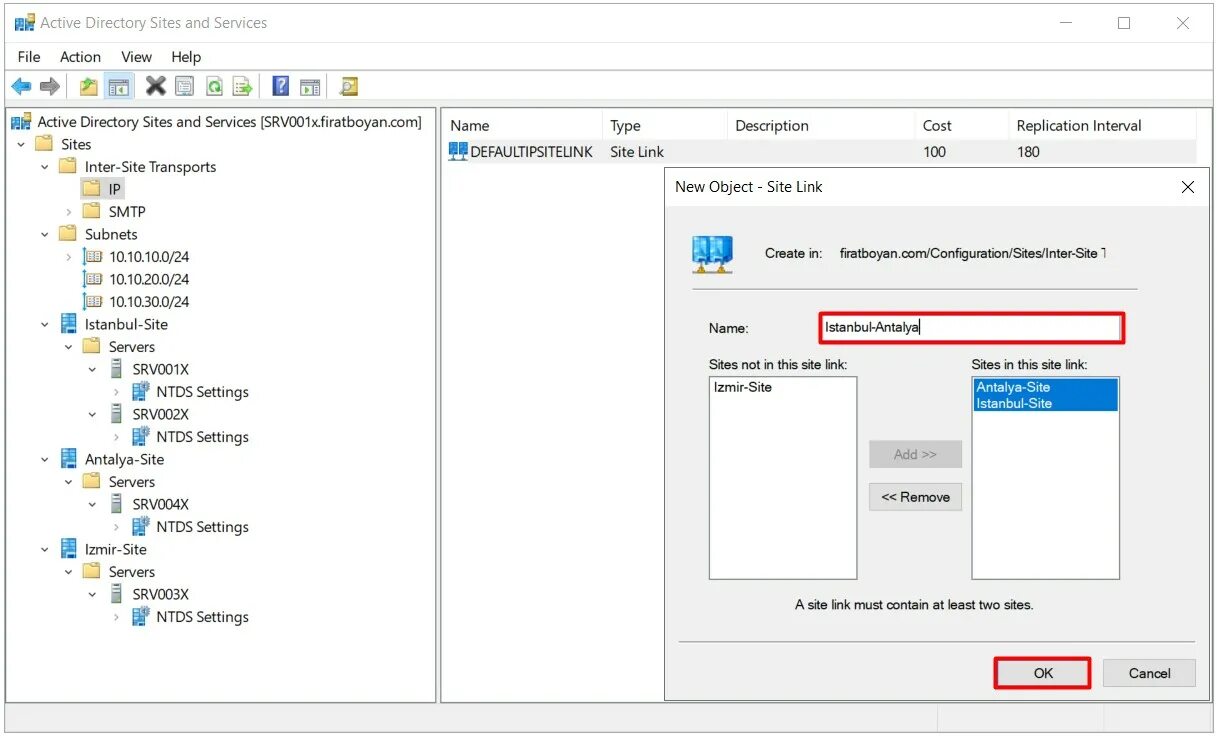Open the View menu
Image resolution: width=1217 pixels, height=738 pixels.
click(136, 57)
